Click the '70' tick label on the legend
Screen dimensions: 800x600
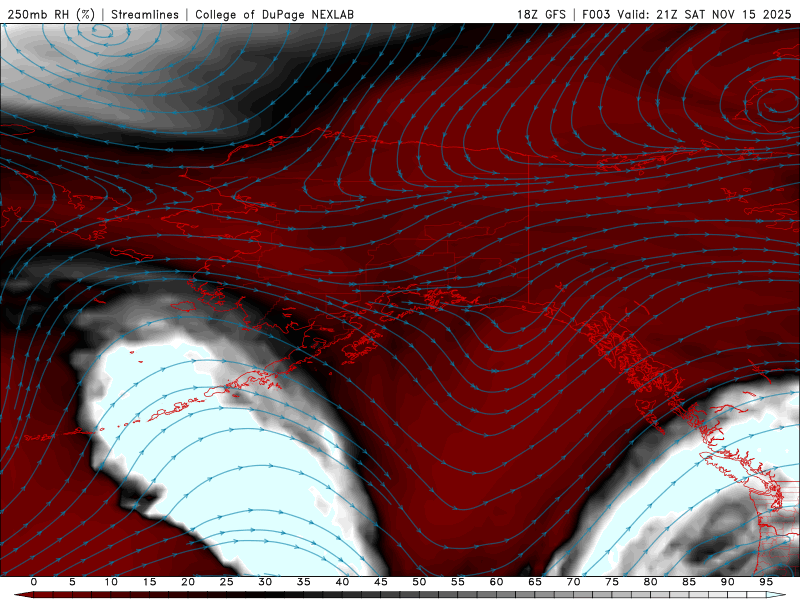[573, 582]
